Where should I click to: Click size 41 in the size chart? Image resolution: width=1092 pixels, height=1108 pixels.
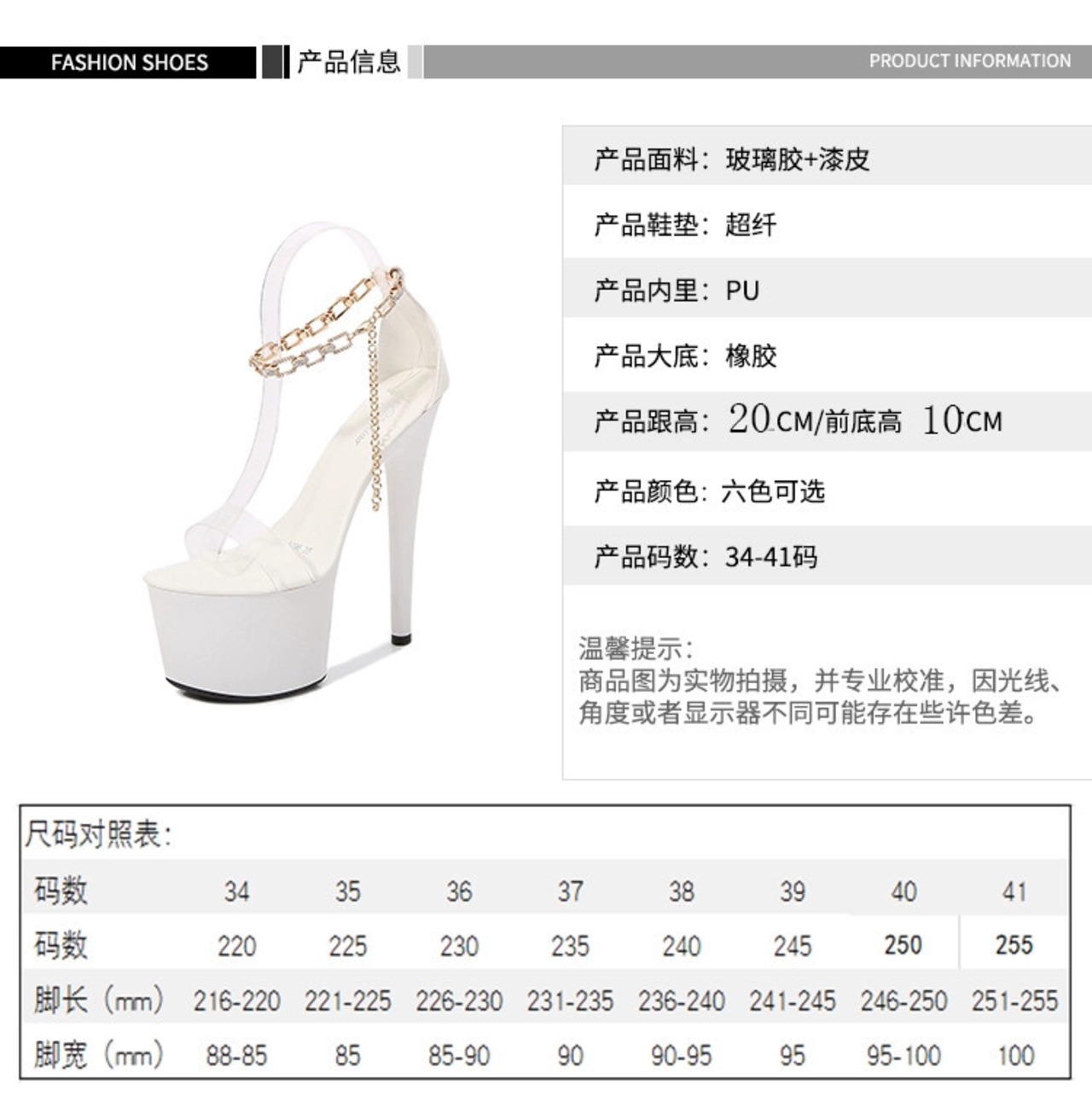[x=1014, y=891]
